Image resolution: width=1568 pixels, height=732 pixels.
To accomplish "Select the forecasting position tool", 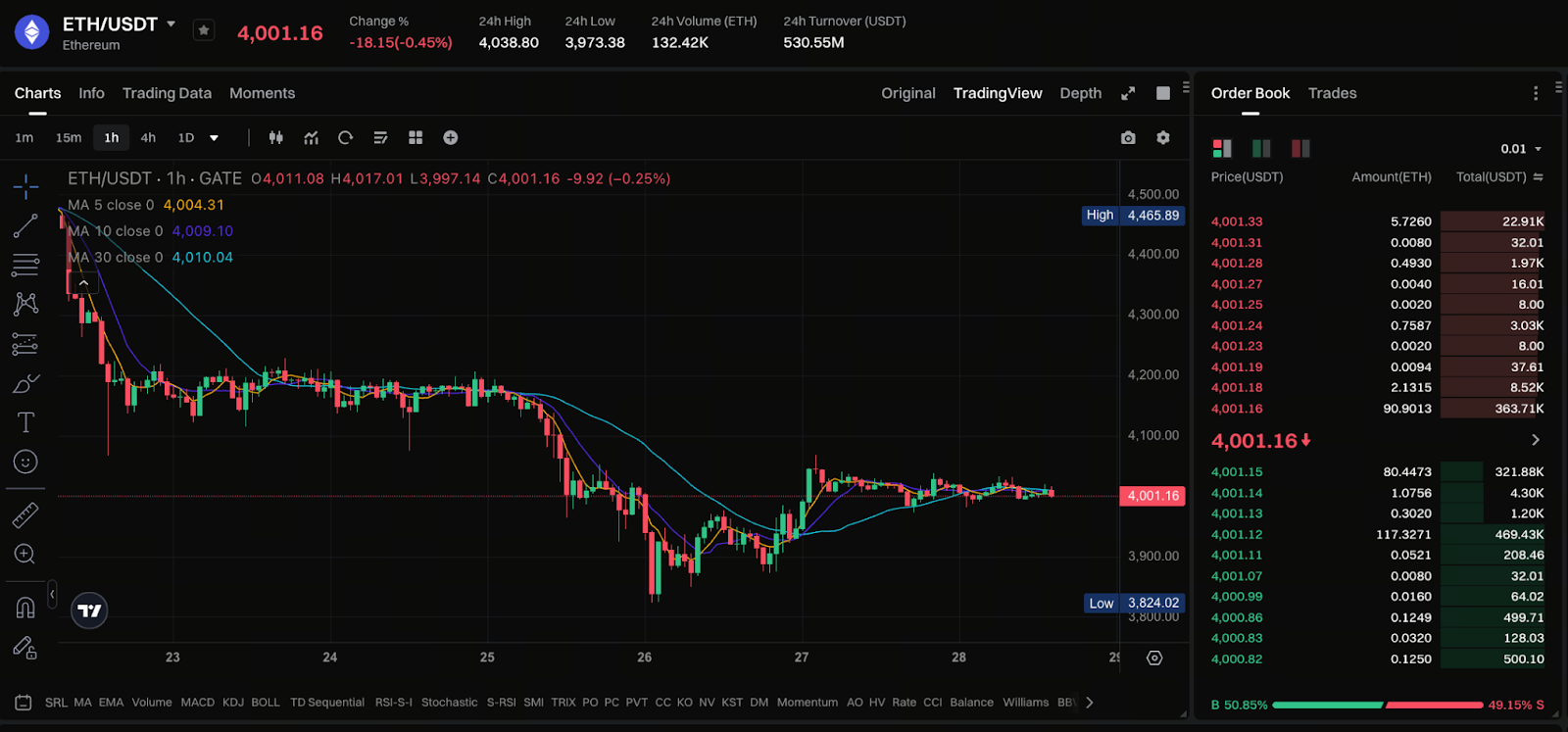I will tap(25, 344).
